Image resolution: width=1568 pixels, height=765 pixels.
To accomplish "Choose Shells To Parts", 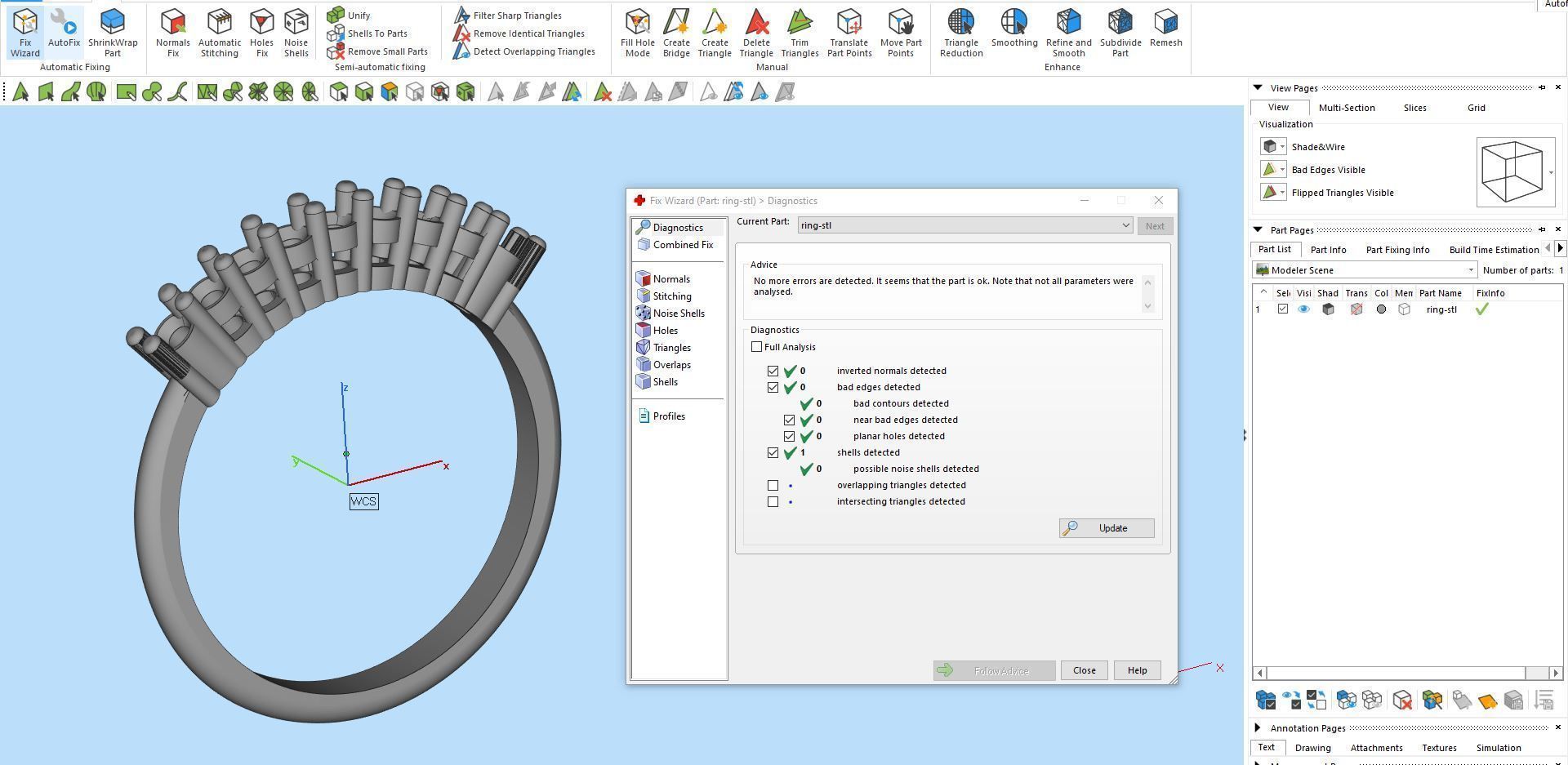I will click(367, 33).
